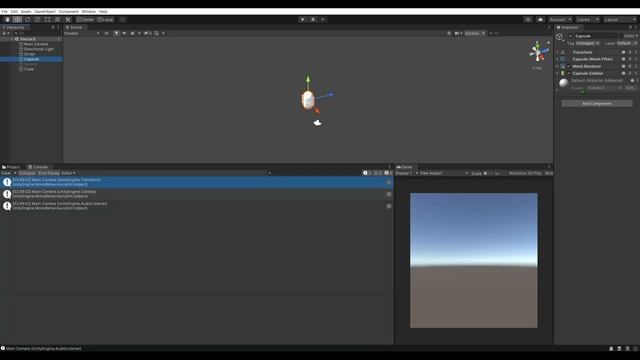Click the Capsule Collider component icon
This screenshot has width=640, height=360.
pyautogui.click(x=563, y=73)
